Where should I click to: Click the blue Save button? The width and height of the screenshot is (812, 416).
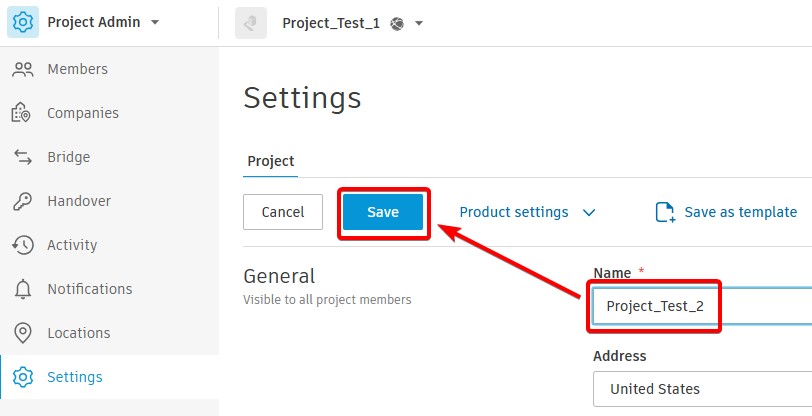(383, 212)
